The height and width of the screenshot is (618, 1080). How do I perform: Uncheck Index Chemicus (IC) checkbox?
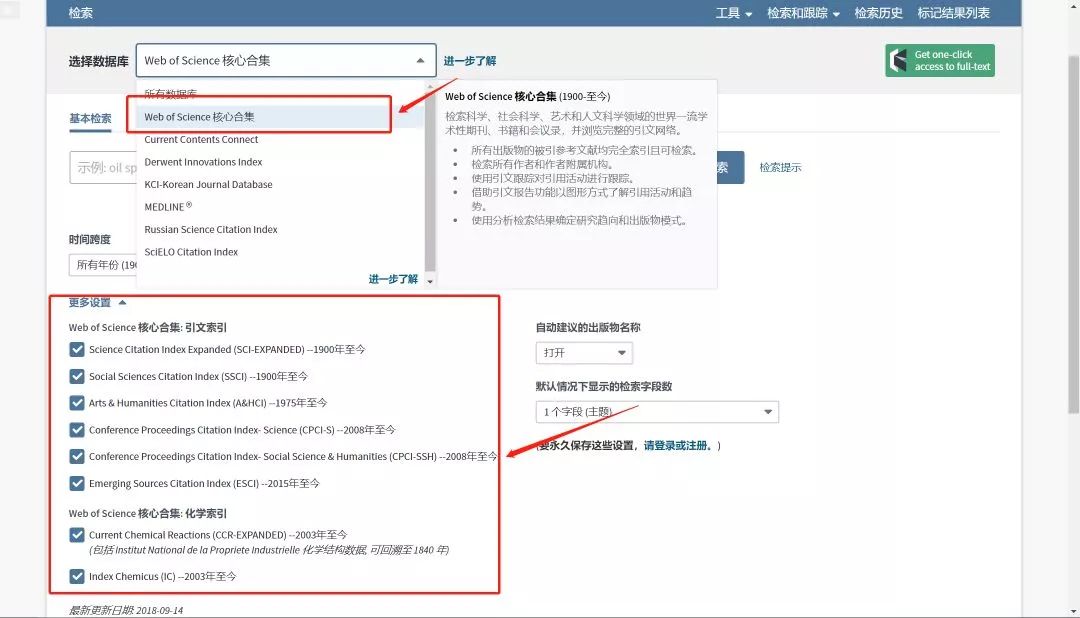77,576
